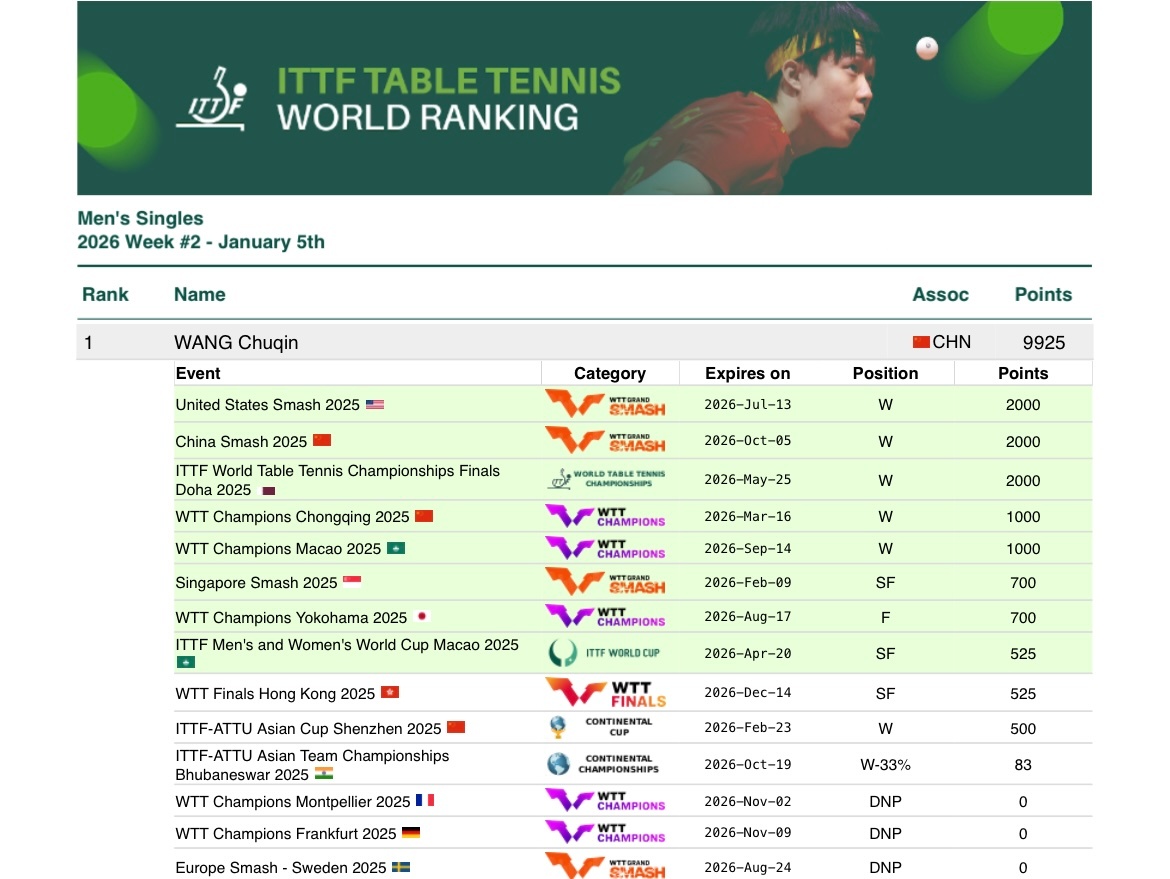1170x879 pixels.
Task: Sort by the Rank column header
Action: [105, 295]
